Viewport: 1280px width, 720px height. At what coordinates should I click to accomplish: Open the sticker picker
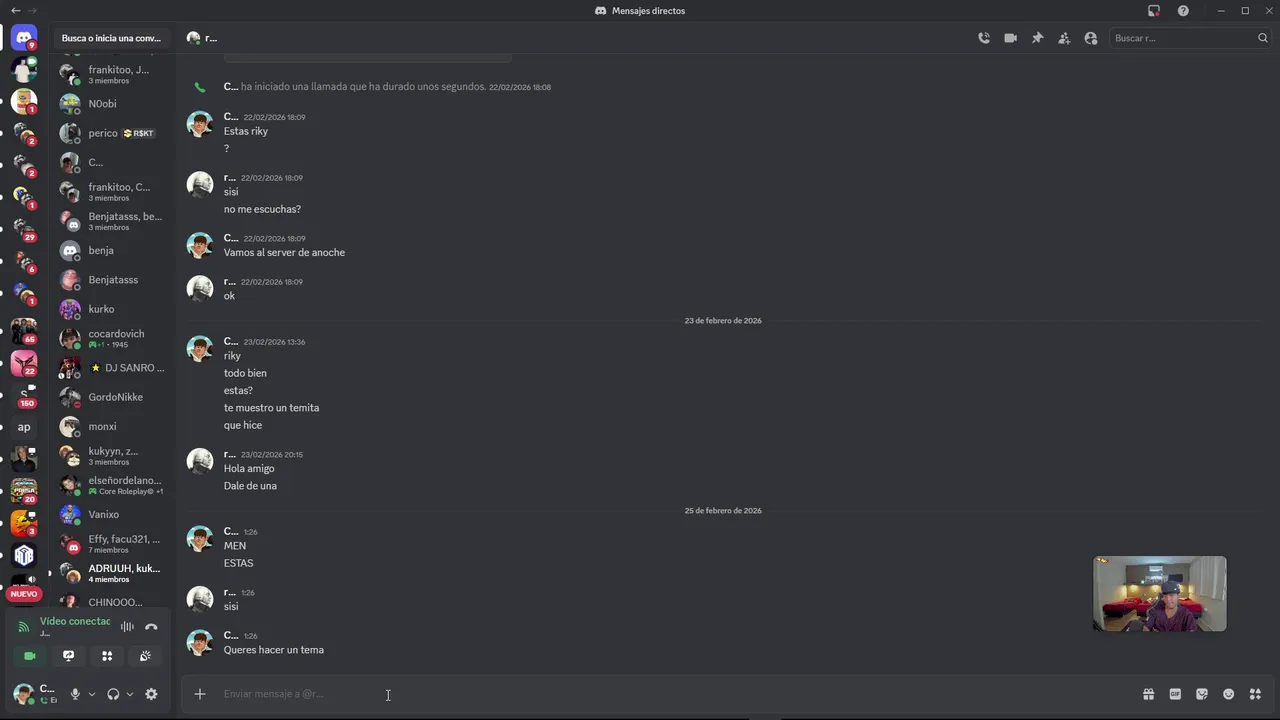point(1202,694)
